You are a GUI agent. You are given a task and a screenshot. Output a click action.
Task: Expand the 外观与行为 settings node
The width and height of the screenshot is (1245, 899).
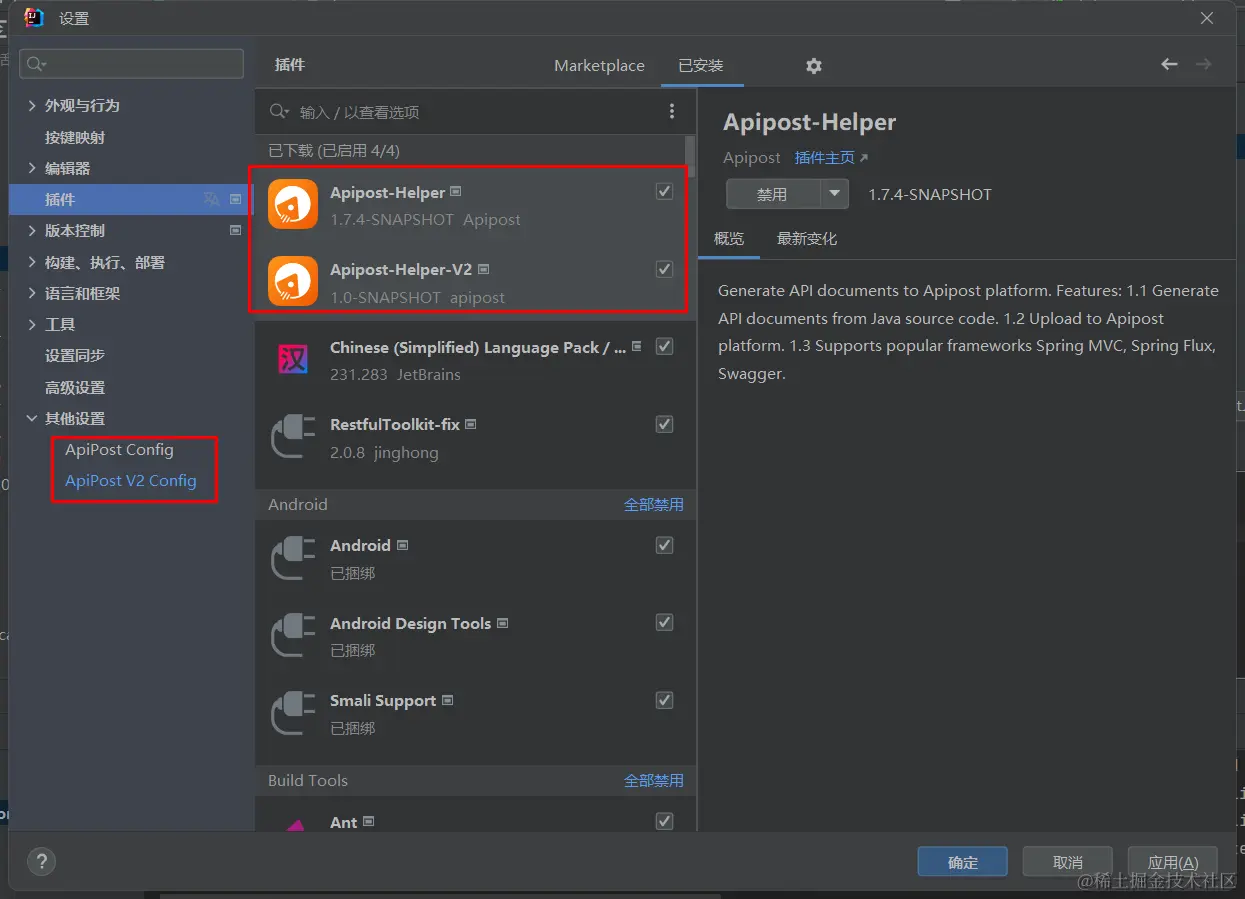click(32, 105)
